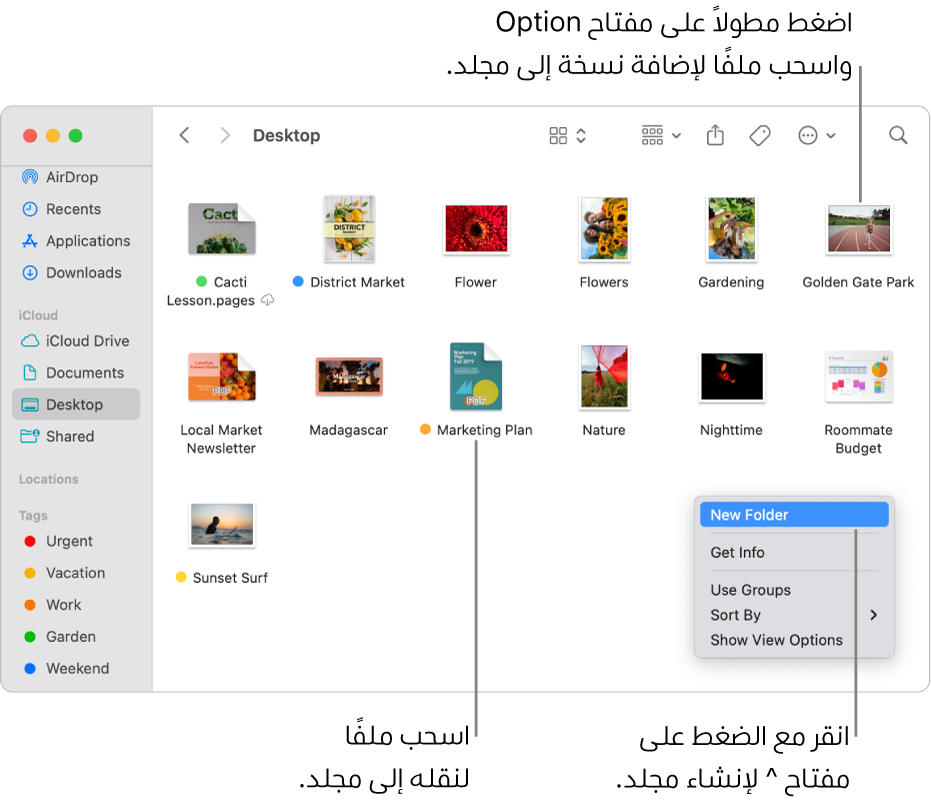Viewport: 931px width, 801px height.
Task: Click the Recents sidebar item
Action: coord(73,209)
